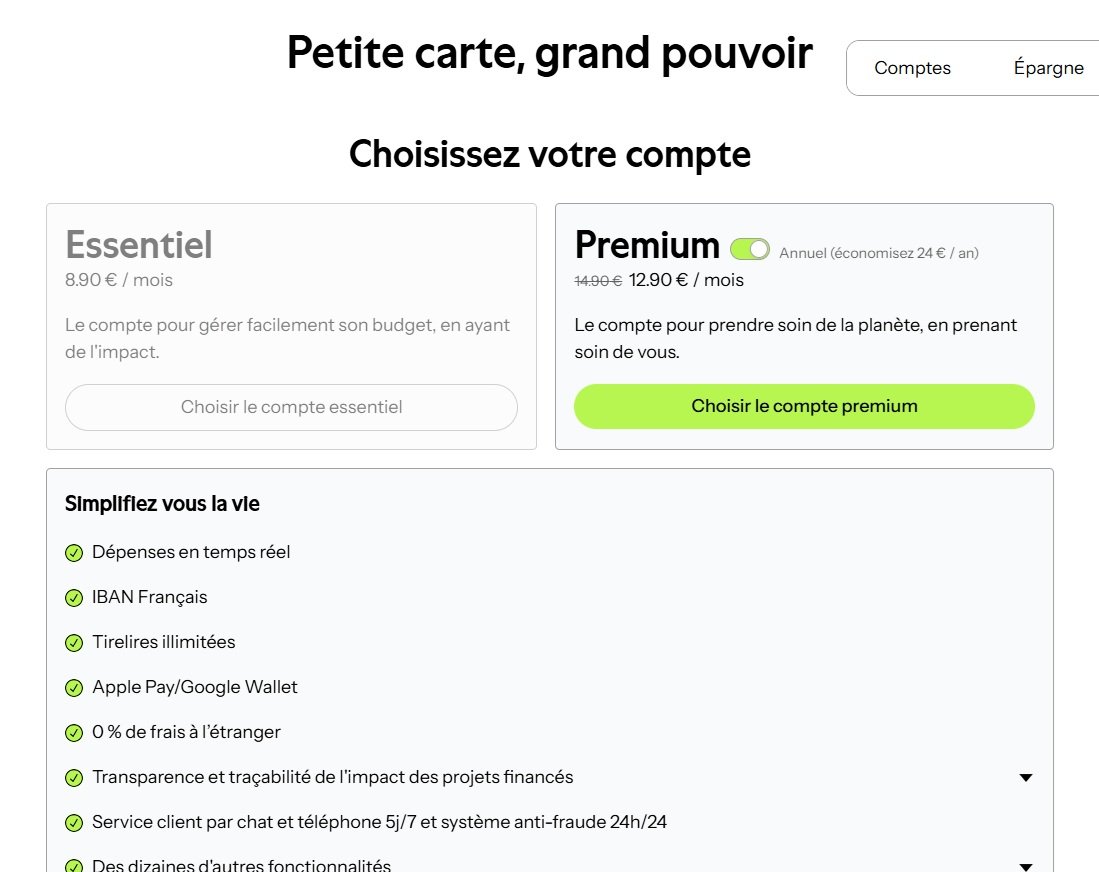Collapse the Transparence et traçabilité disclosure arrow
The width and height of the screenshot is (1099, 872).
pyautogui.click(x=1027, y=776)
